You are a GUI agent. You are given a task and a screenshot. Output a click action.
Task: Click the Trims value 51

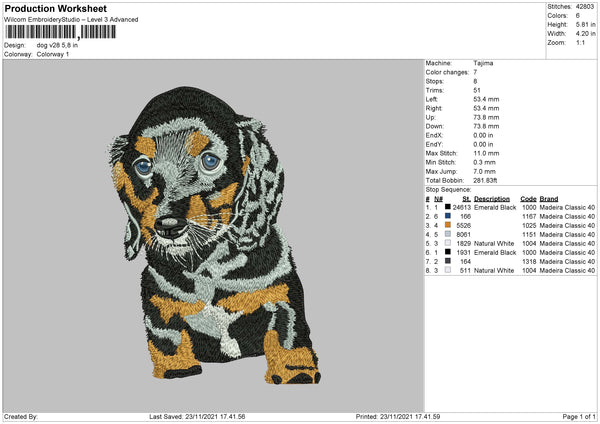tap(477, 90)
